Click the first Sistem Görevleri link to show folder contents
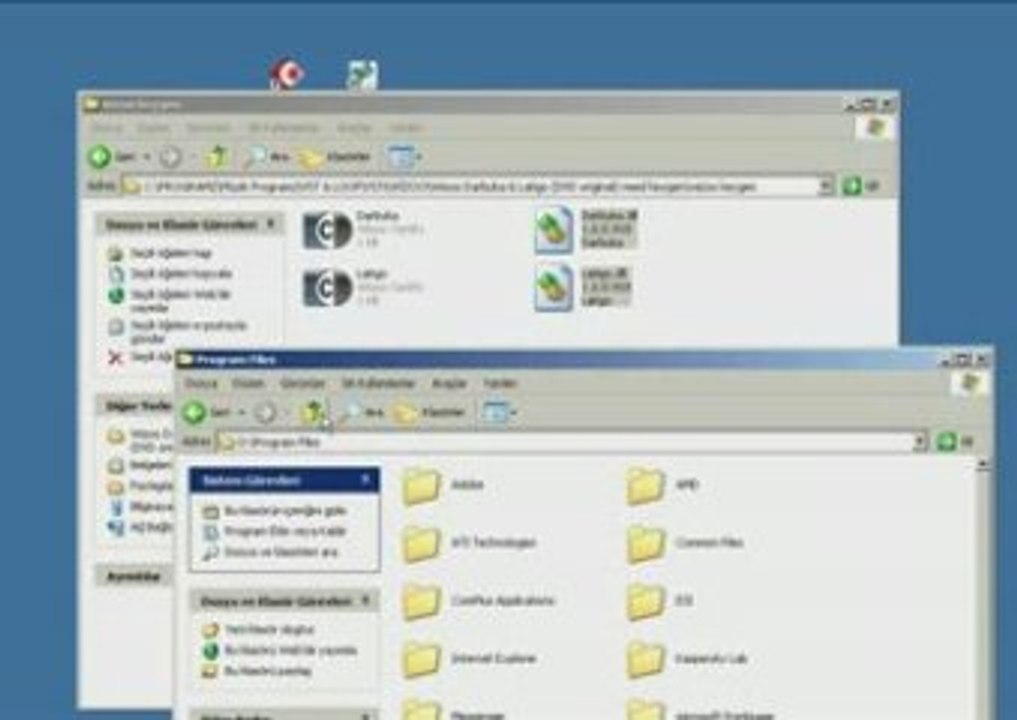Image resolution: width=1017 pixels, height=720 pixels. coord(284,510)
